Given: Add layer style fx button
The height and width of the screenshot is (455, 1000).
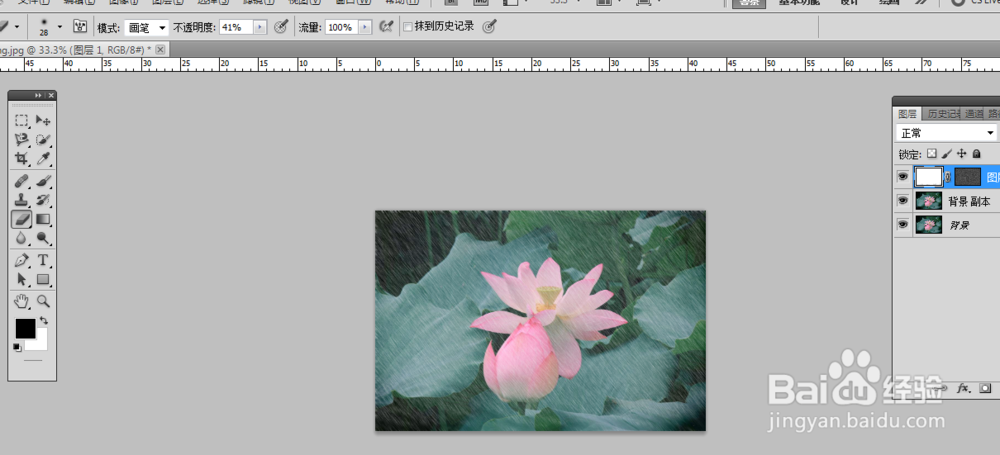Looking at the screenshot, I should [x=964, y=388].
